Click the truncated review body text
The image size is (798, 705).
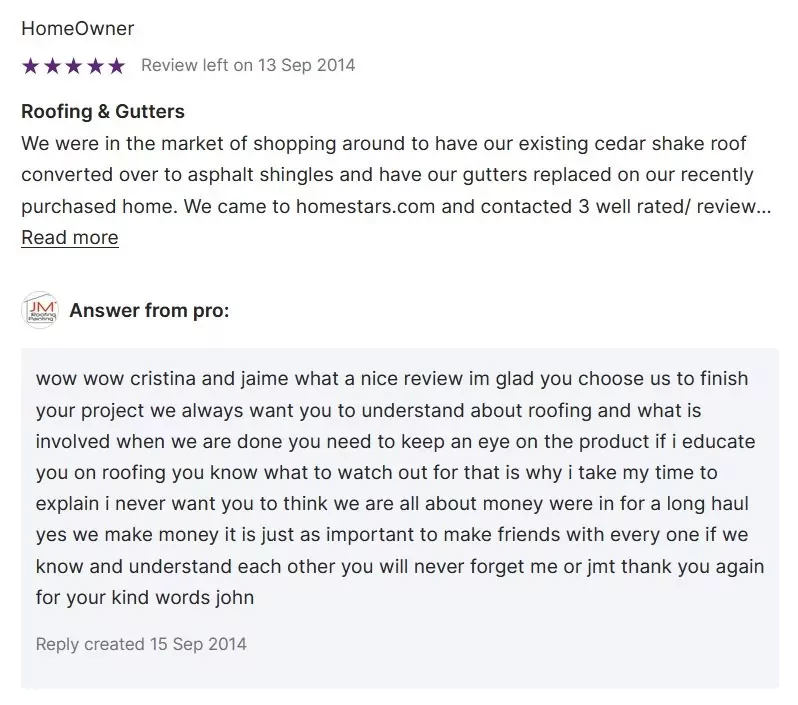396,175
